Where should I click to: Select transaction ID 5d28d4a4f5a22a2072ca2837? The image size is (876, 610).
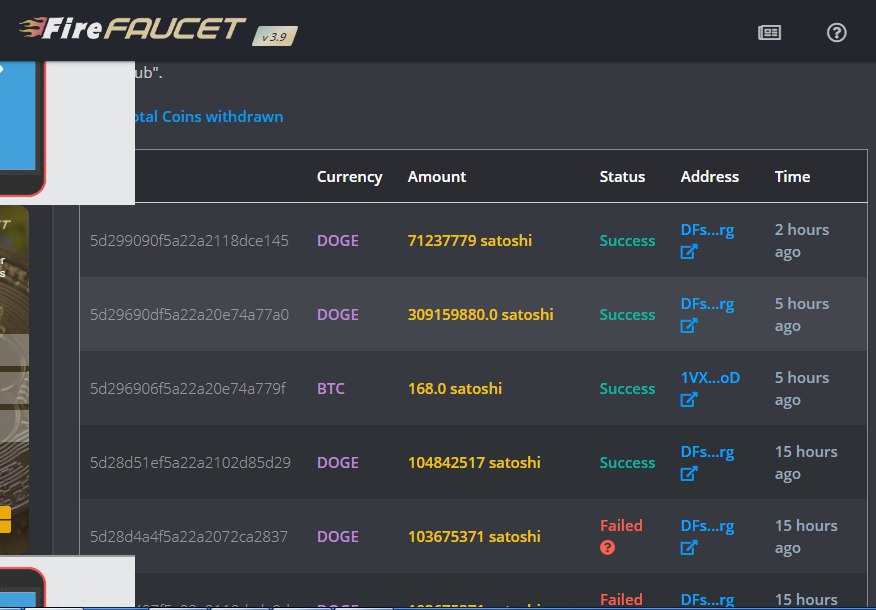click(189, 537)
